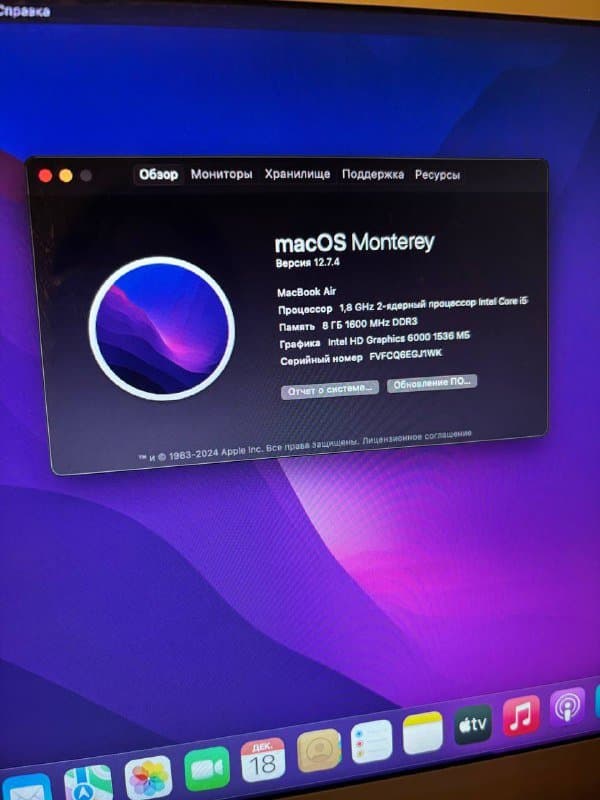
Task: Open Contacts from the Dock
Action: click(x=319, y=750)
